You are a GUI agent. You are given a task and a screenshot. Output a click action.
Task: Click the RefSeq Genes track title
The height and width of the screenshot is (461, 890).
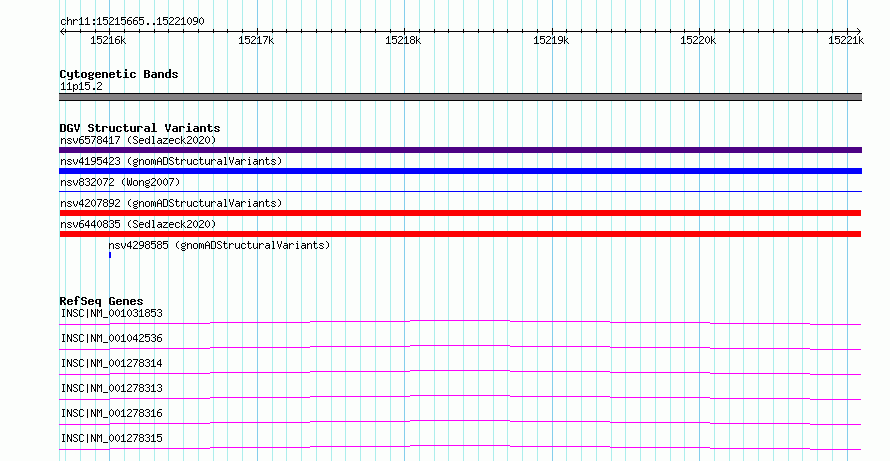(101, 301)
